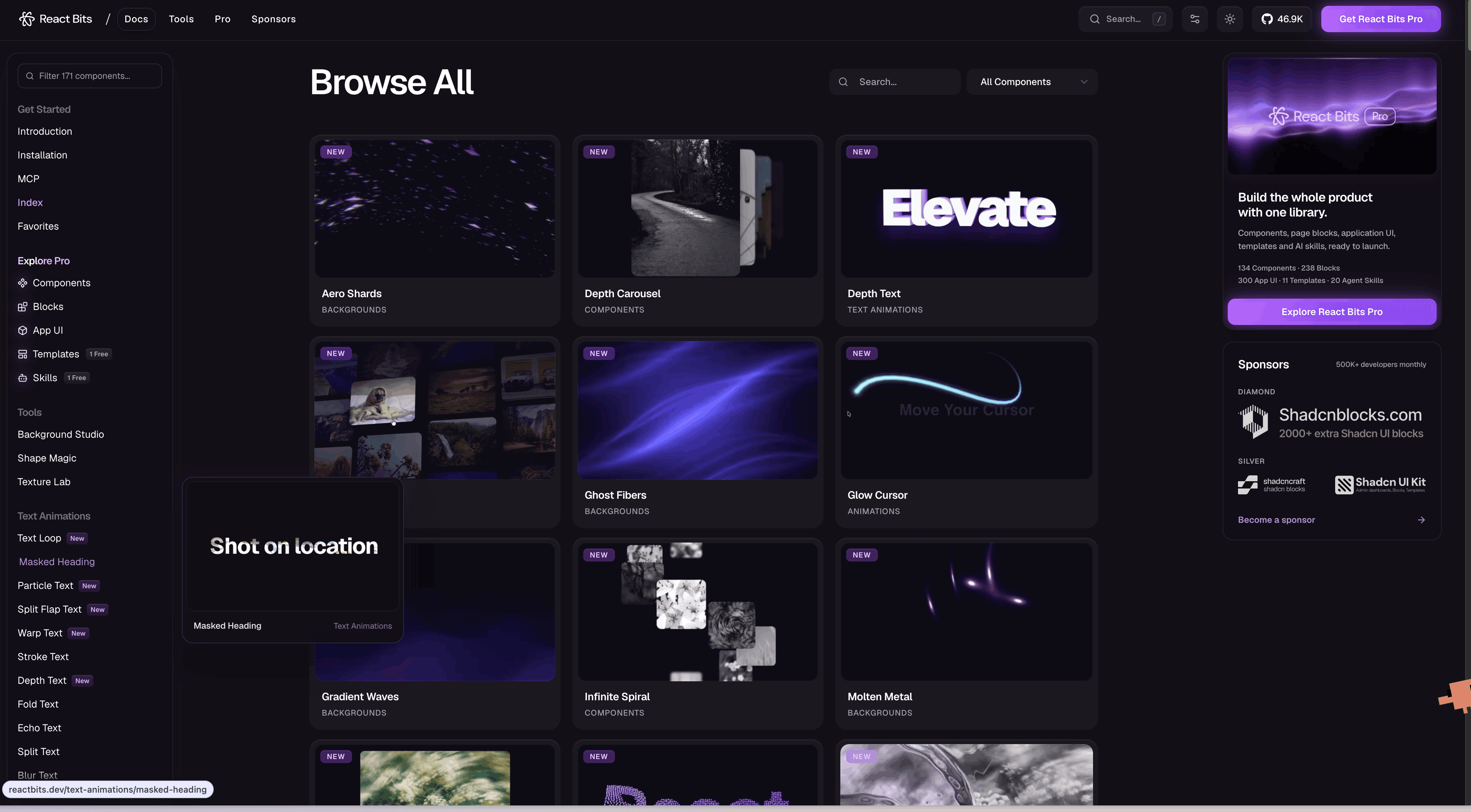
Task: Open the Sponsors nav item
Action: click(x=274, y=19)
